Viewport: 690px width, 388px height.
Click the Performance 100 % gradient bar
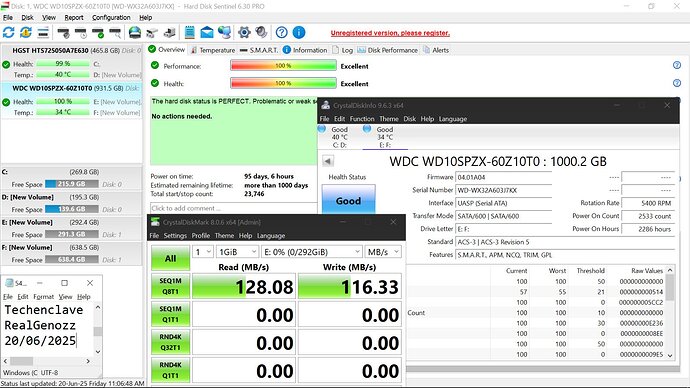click(283, 66)
